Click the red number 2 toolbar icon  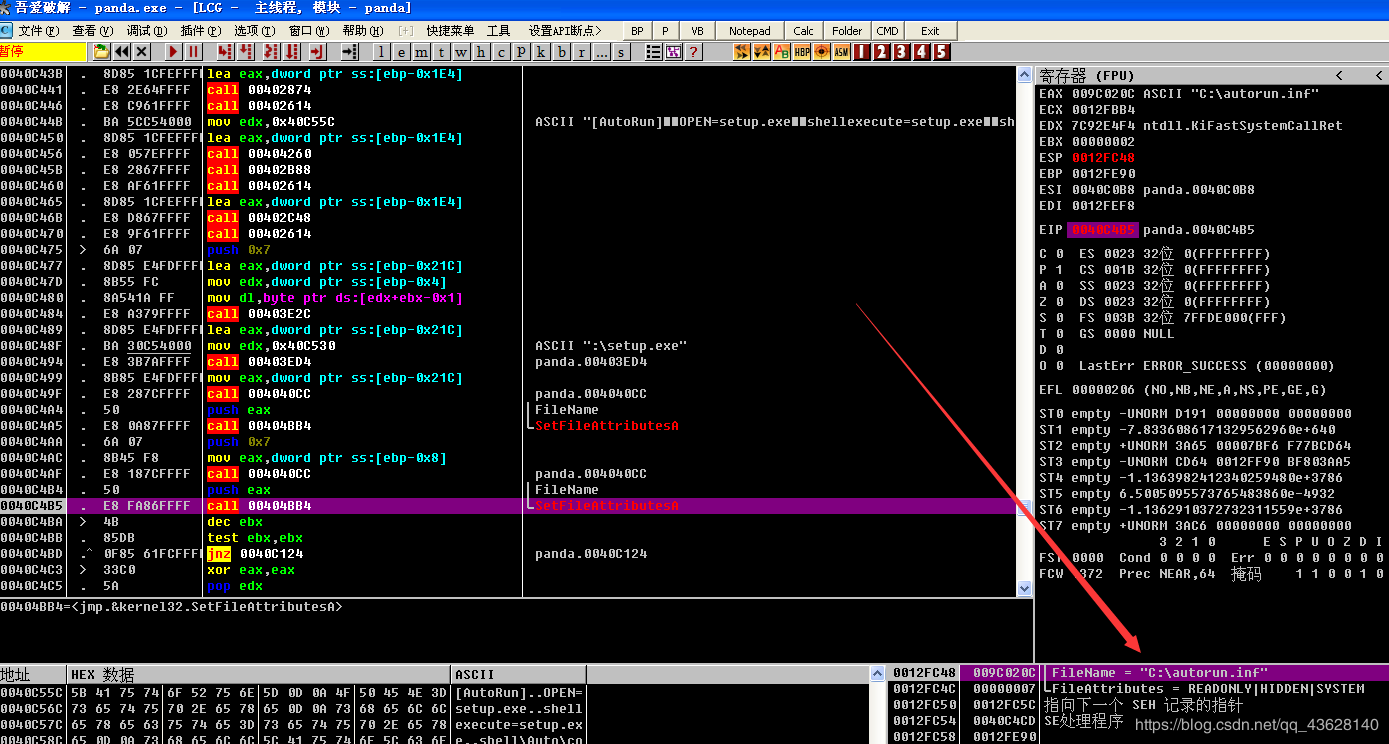click(x=882, y=52)
